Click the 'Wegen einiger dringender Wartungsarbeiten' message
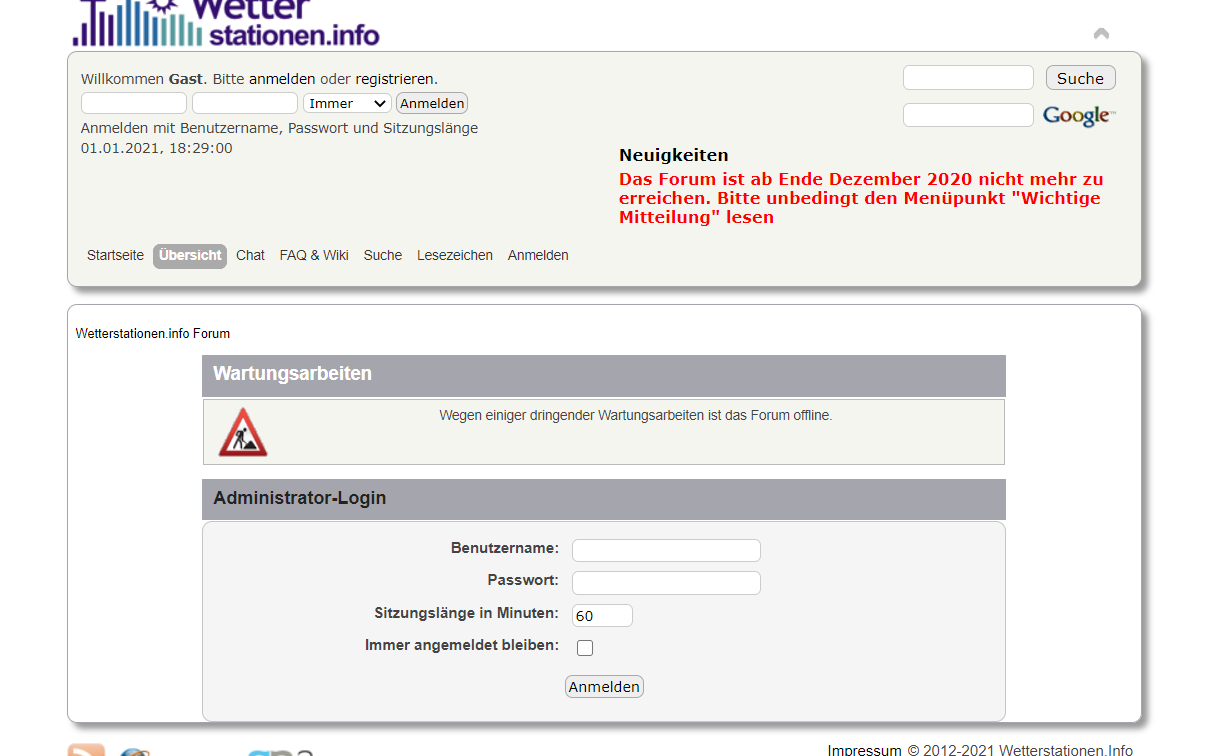This screenshot has height=756, width=1211. click(x=636, y=415)
